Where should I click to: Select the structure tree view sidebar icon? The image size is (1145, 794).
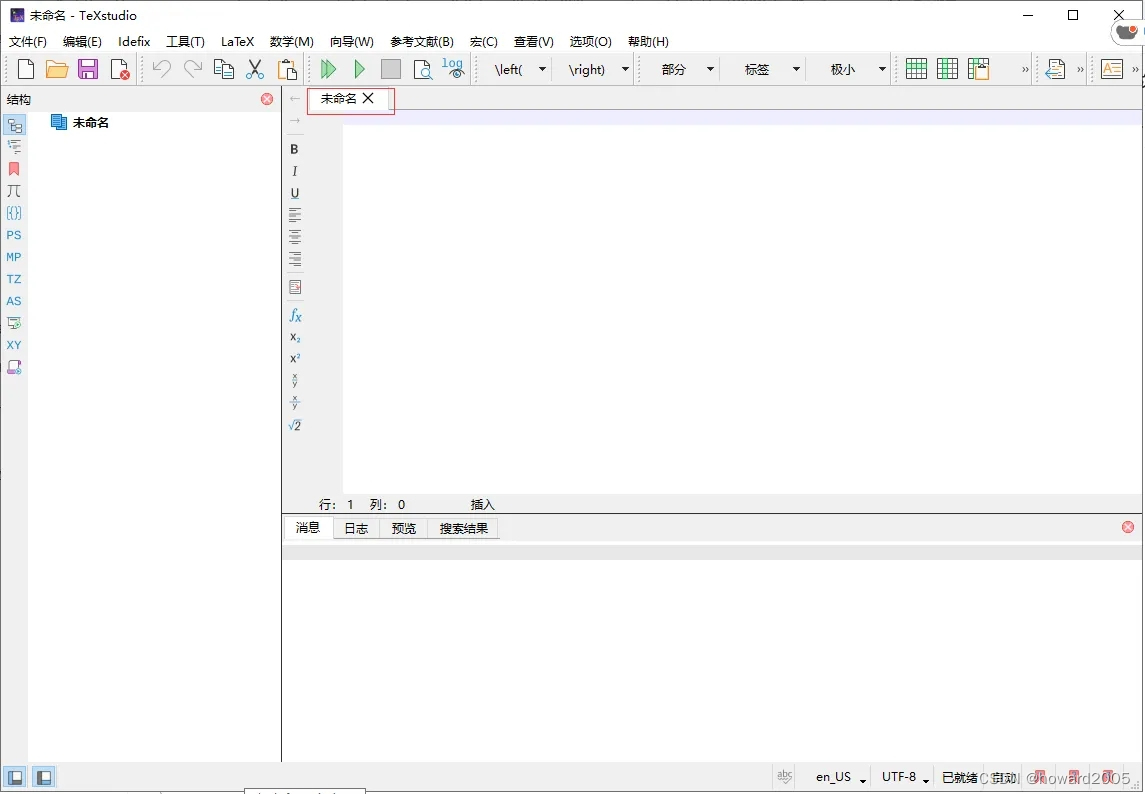coord(14,126)
